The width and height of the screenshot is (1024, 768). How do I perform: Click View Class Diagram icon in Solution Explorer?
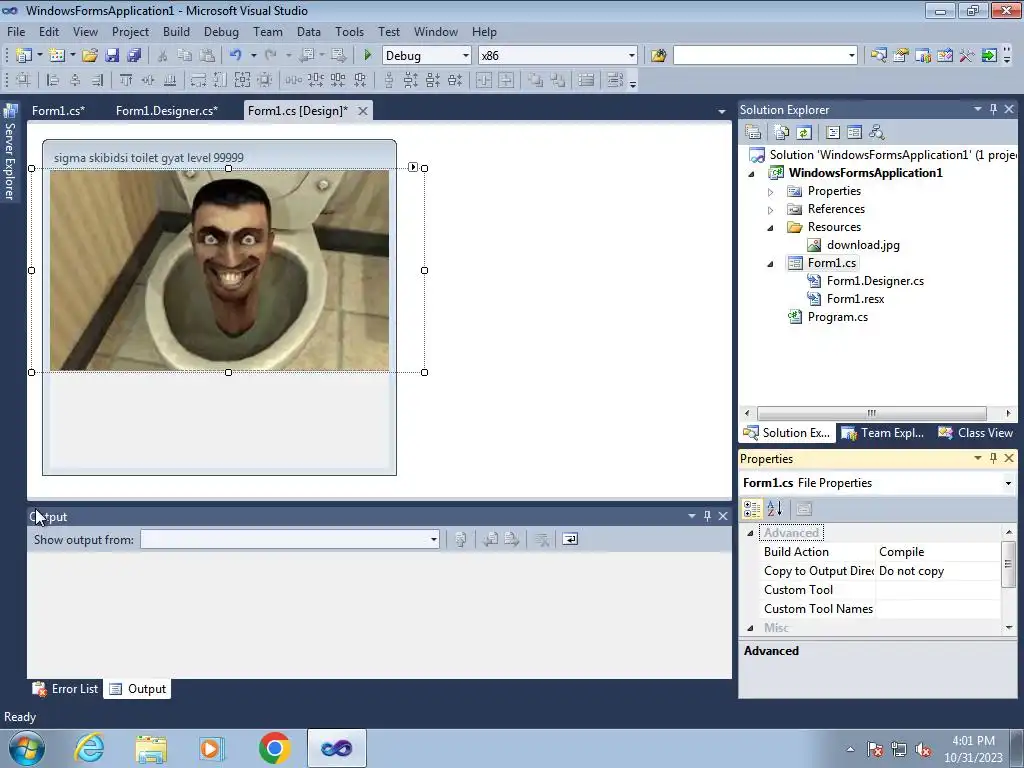click(x=876, y=133)
